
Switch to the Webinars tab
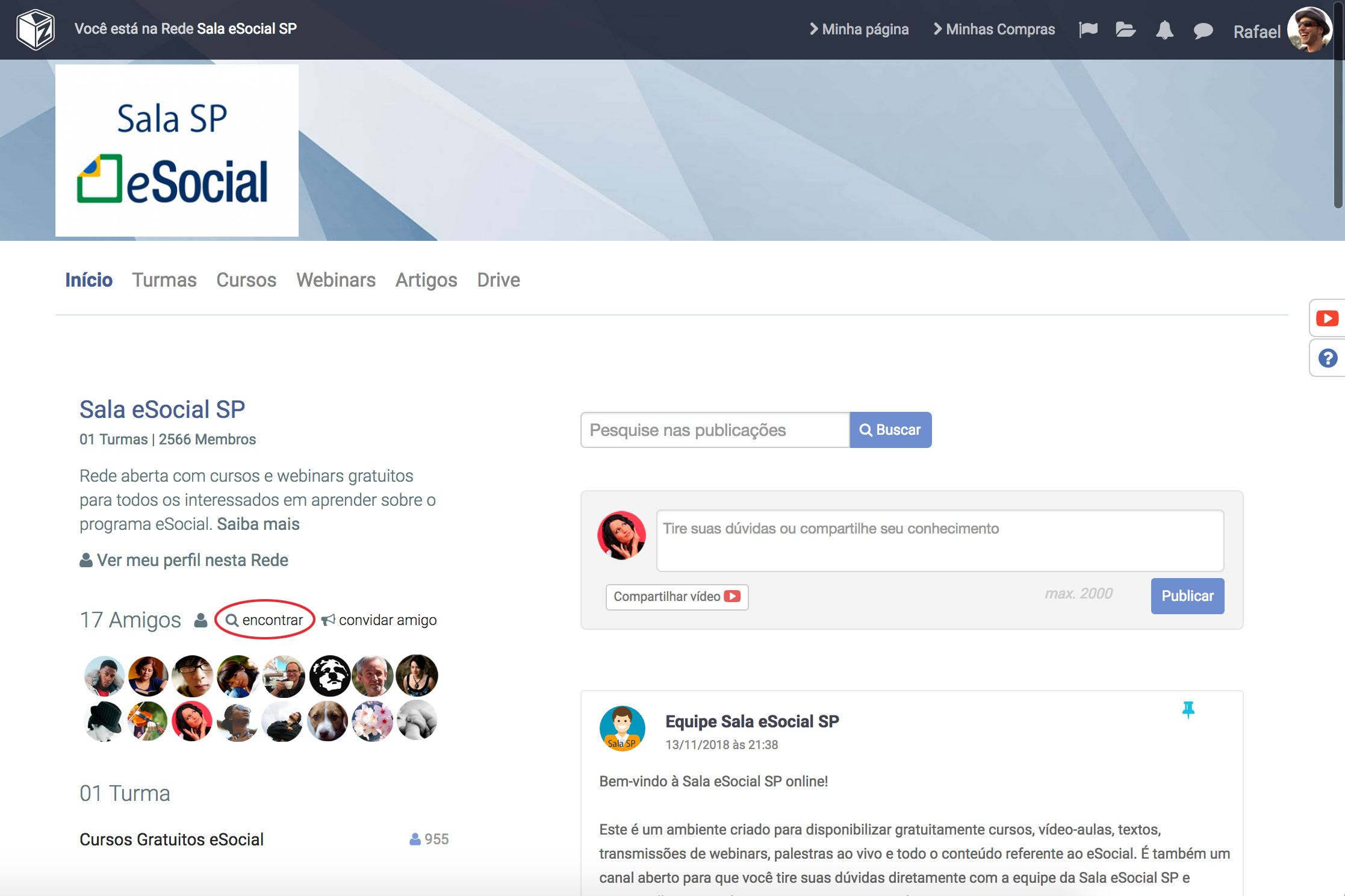pos(335,280)
